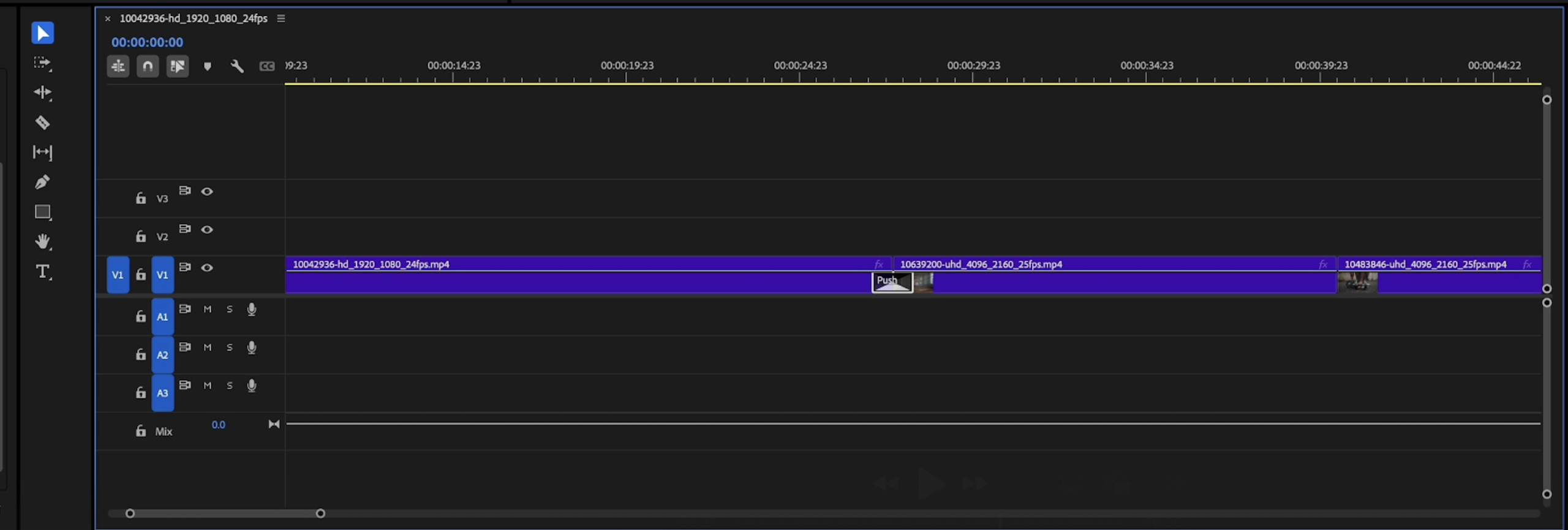Image resolution: width=1568 pixels, height=530 pixels.
Task: Toggle lock on the V2 track
Action: tap(141, 236)
